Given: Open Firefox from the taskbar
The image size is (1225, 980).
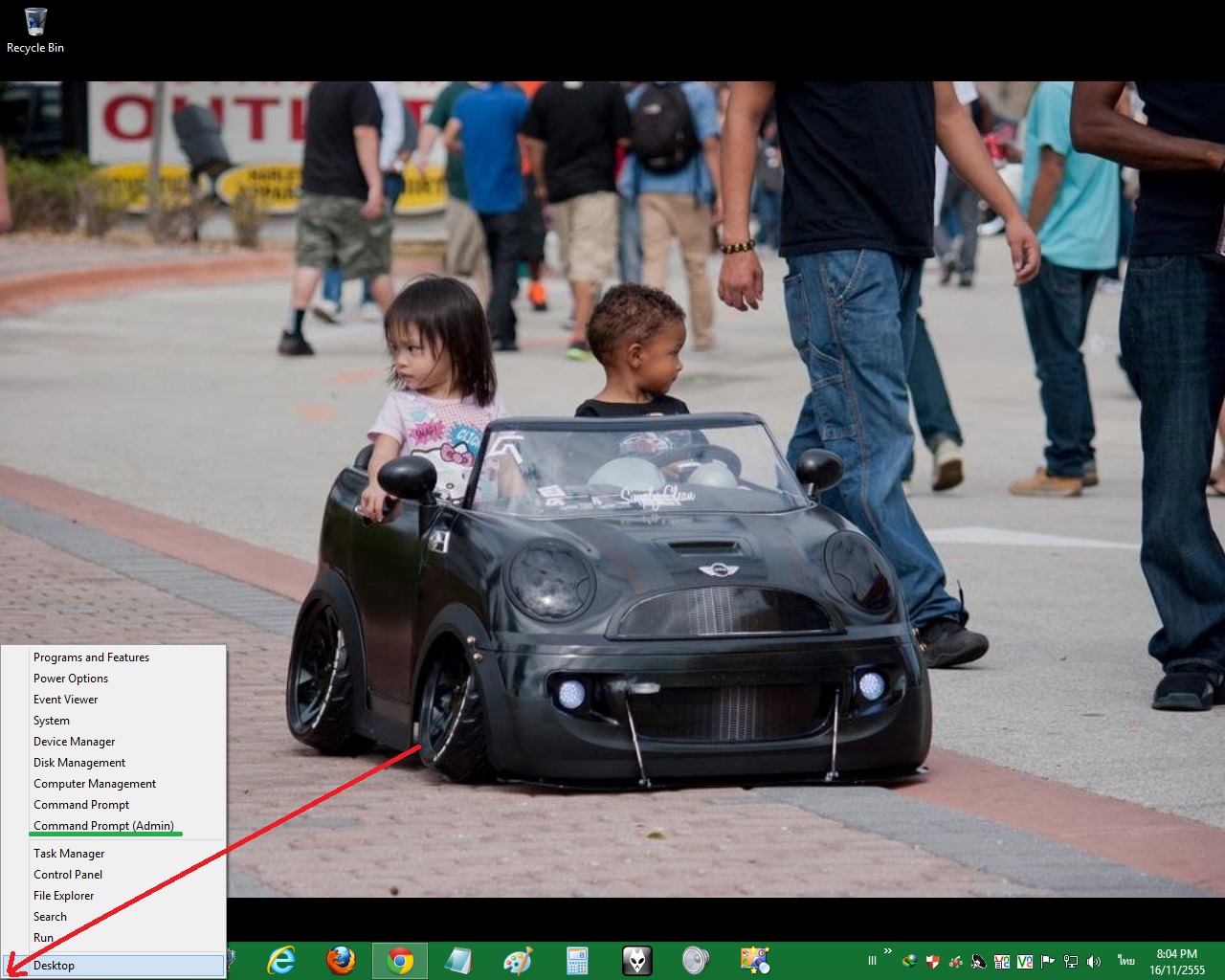Looking at the screenshot, I should tap(341, 960).
